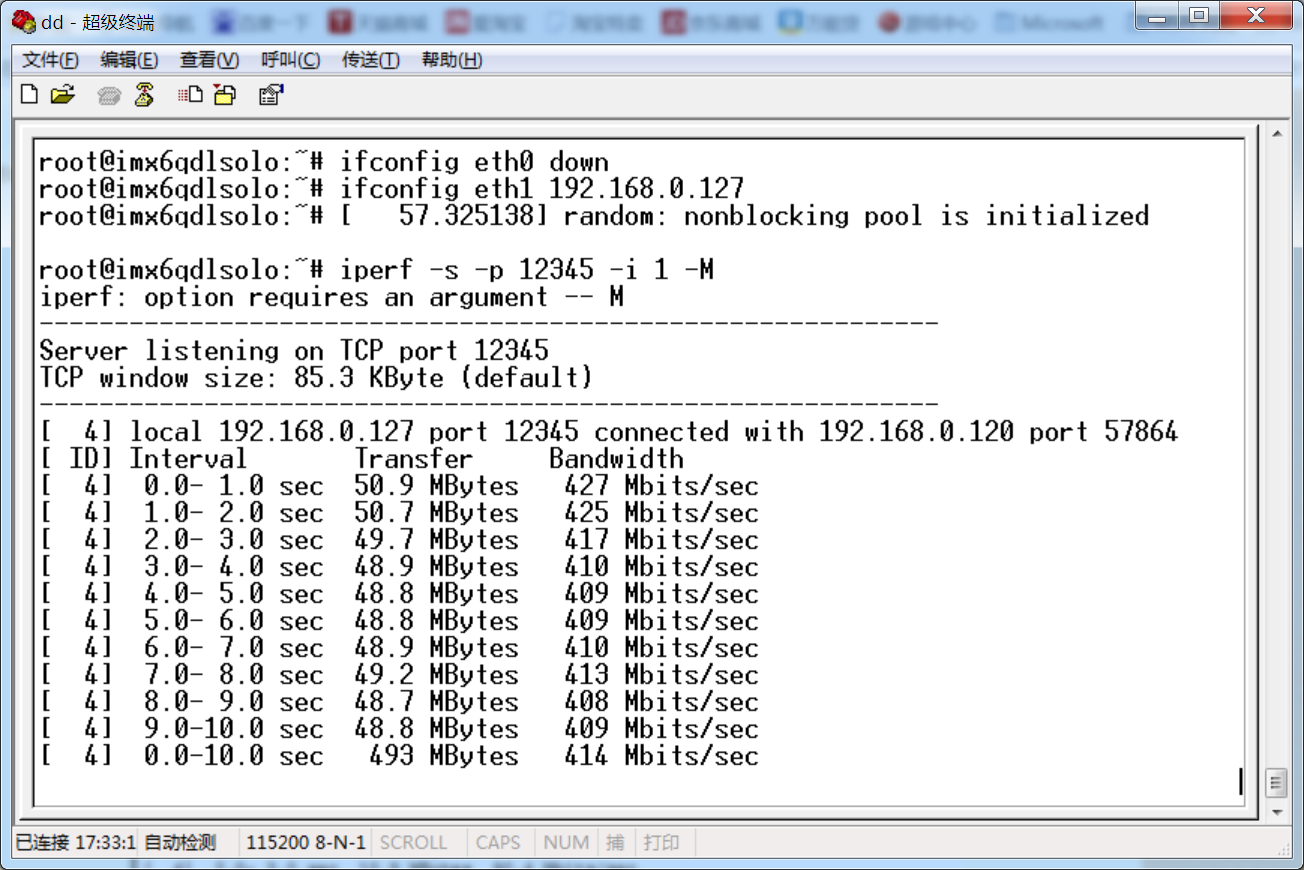The width and height of the screenshot is (1304, 870).
Task: Click the SCROLL indicator in status bar
Action: [x=414, y=843]
